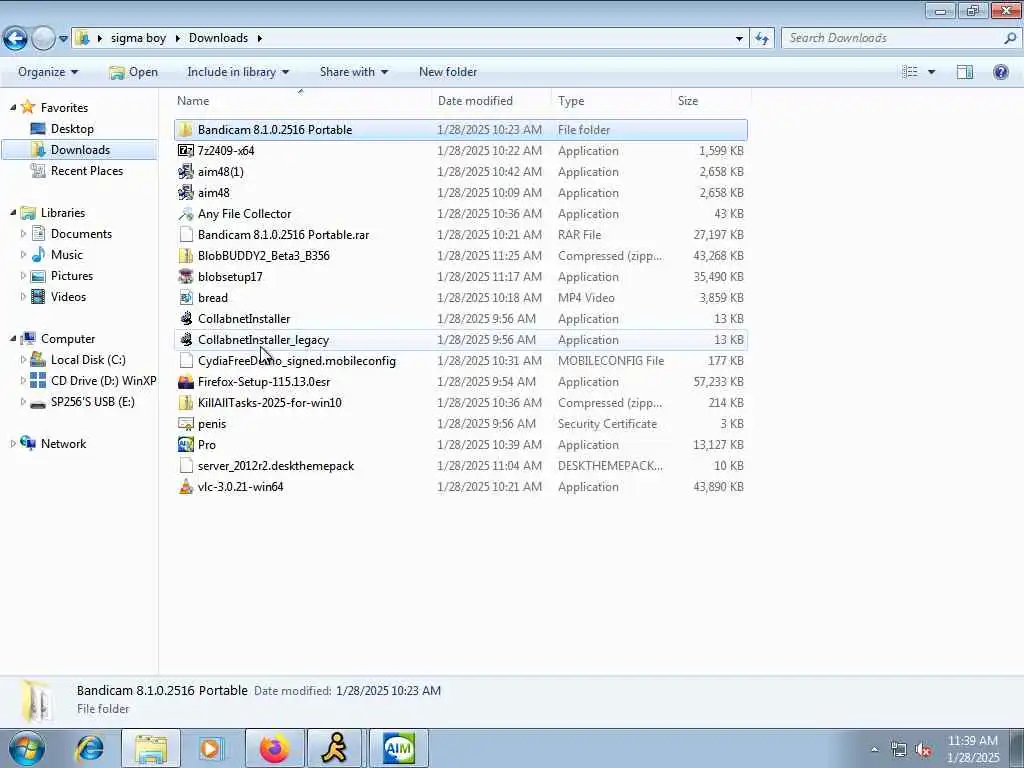Screen dimensions: 1024x768
Task: Open the Organize menu
Action: coord(48,72)
